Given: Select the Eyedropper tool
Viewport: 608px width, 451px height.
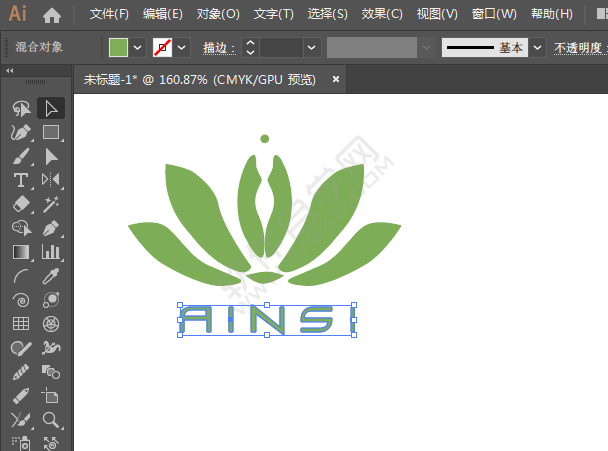Looking at the screenshot, I should pyautogui.click(x=51, y=276).
